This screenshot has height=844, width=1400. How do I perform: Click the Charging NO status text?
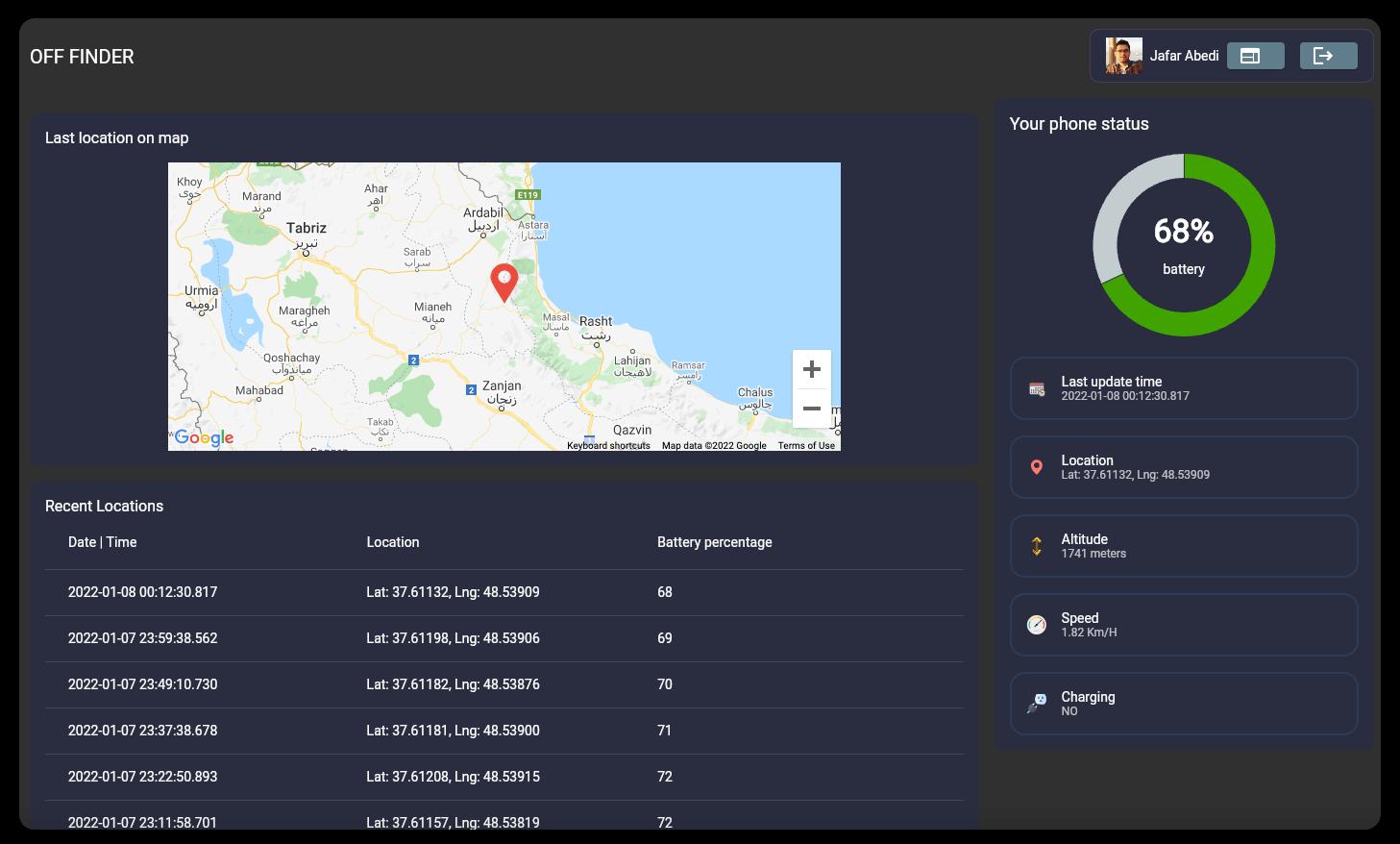1069,711
